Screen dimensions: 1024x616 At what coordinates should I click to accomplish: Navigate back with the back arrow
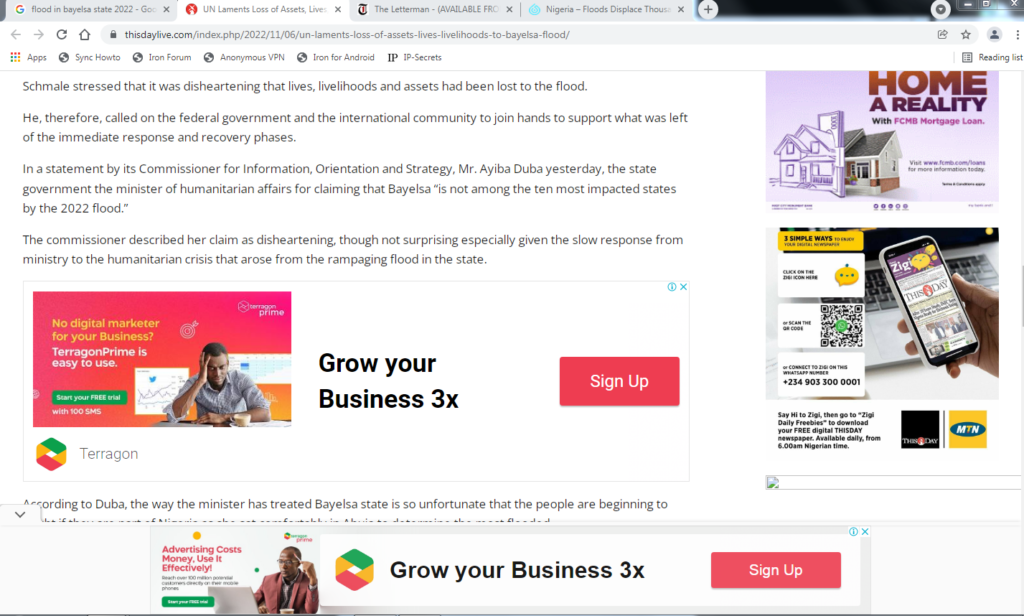[x=16, y=35]
